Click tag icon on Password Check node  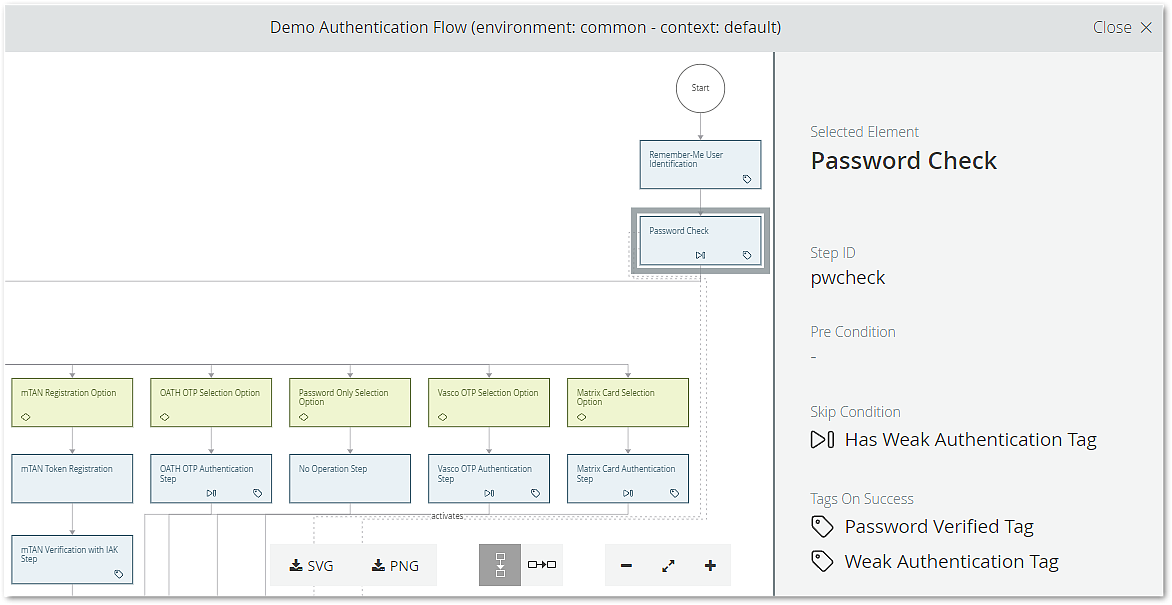[x=747, y=255]
